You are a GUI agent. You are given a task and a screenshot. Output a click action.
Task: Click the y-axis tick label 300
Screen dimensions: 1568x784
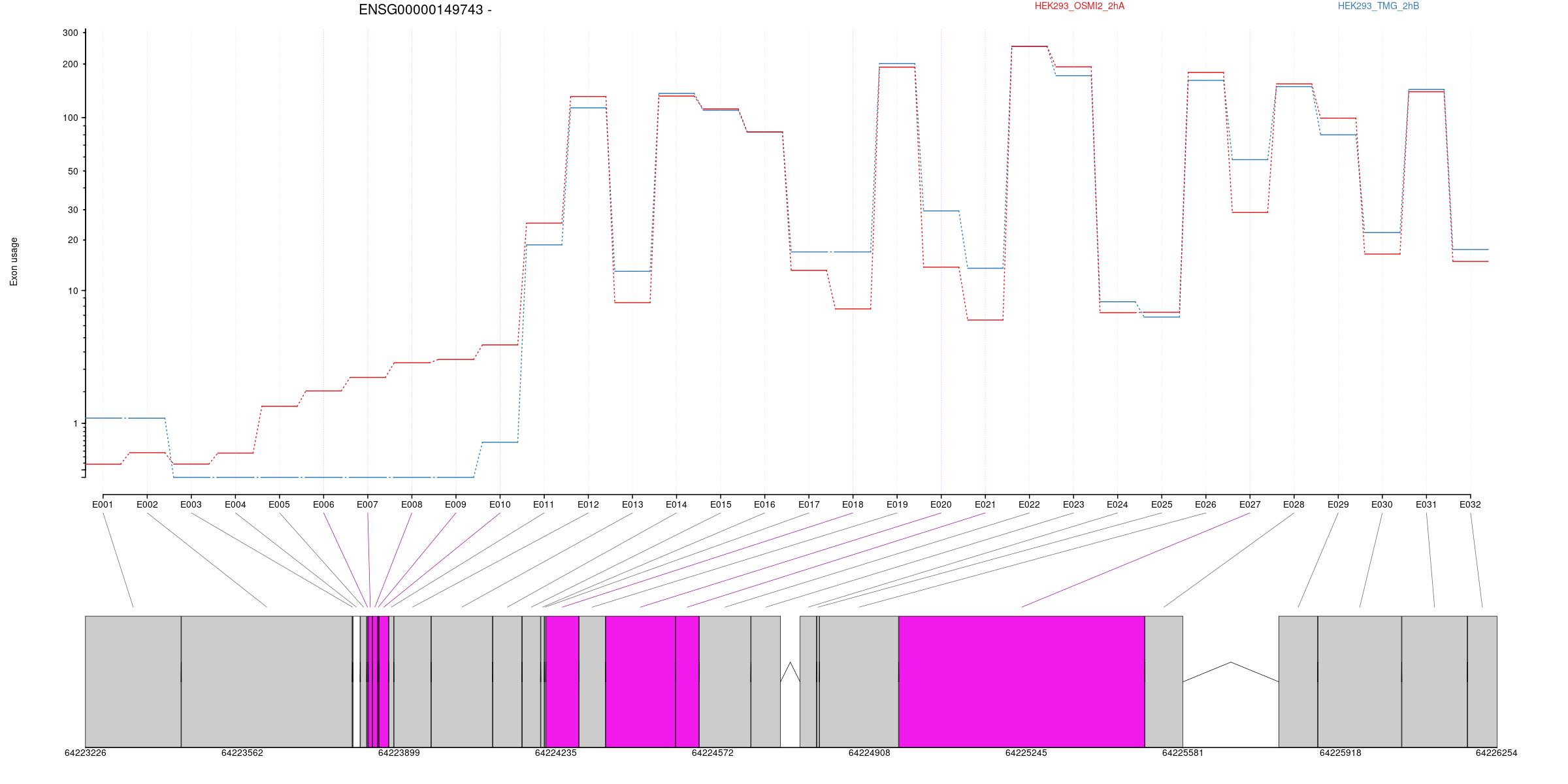(71, 33)
